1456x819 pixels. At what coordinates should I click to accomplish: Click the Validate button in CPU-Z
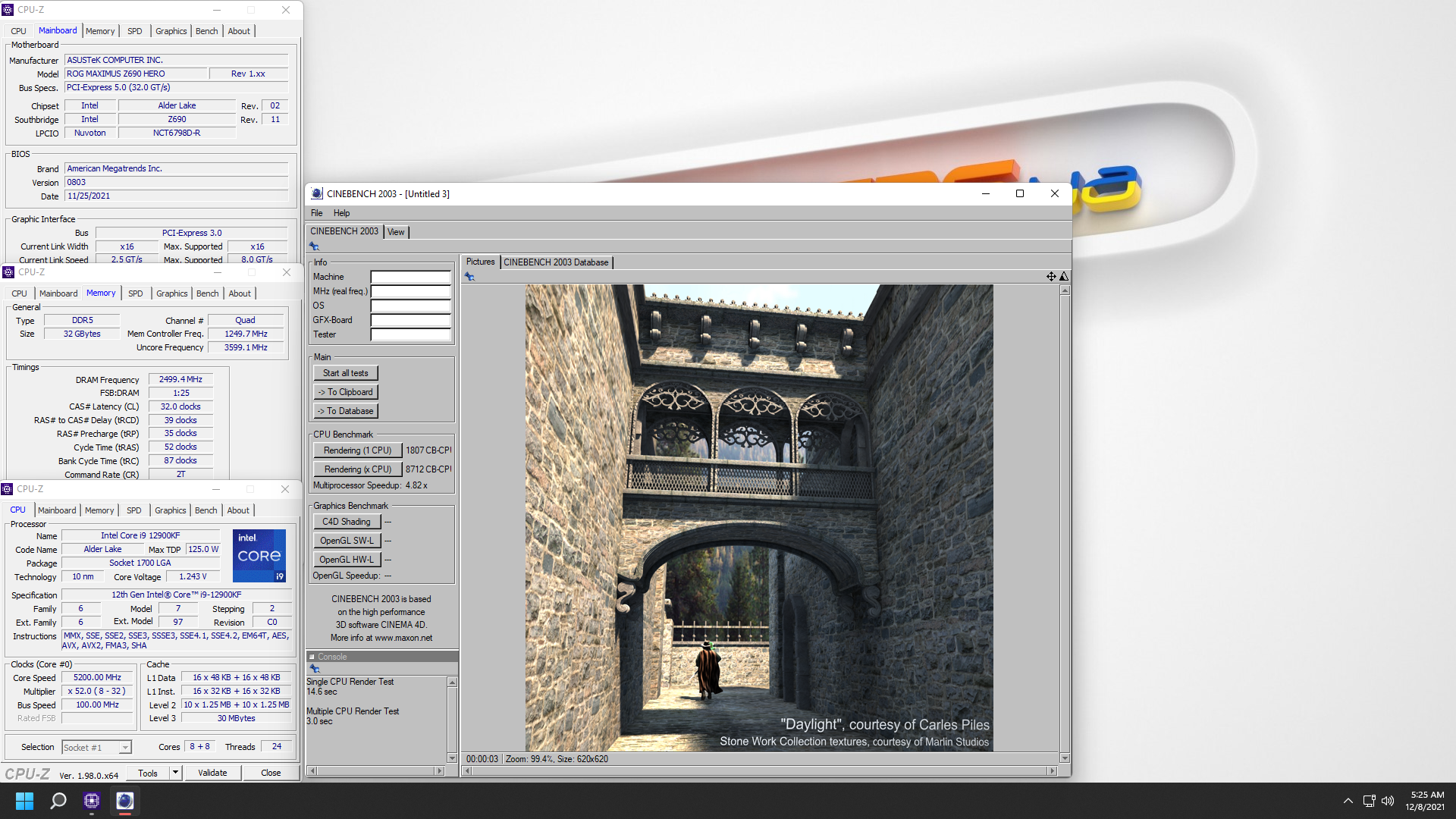(x=212, y=773)
